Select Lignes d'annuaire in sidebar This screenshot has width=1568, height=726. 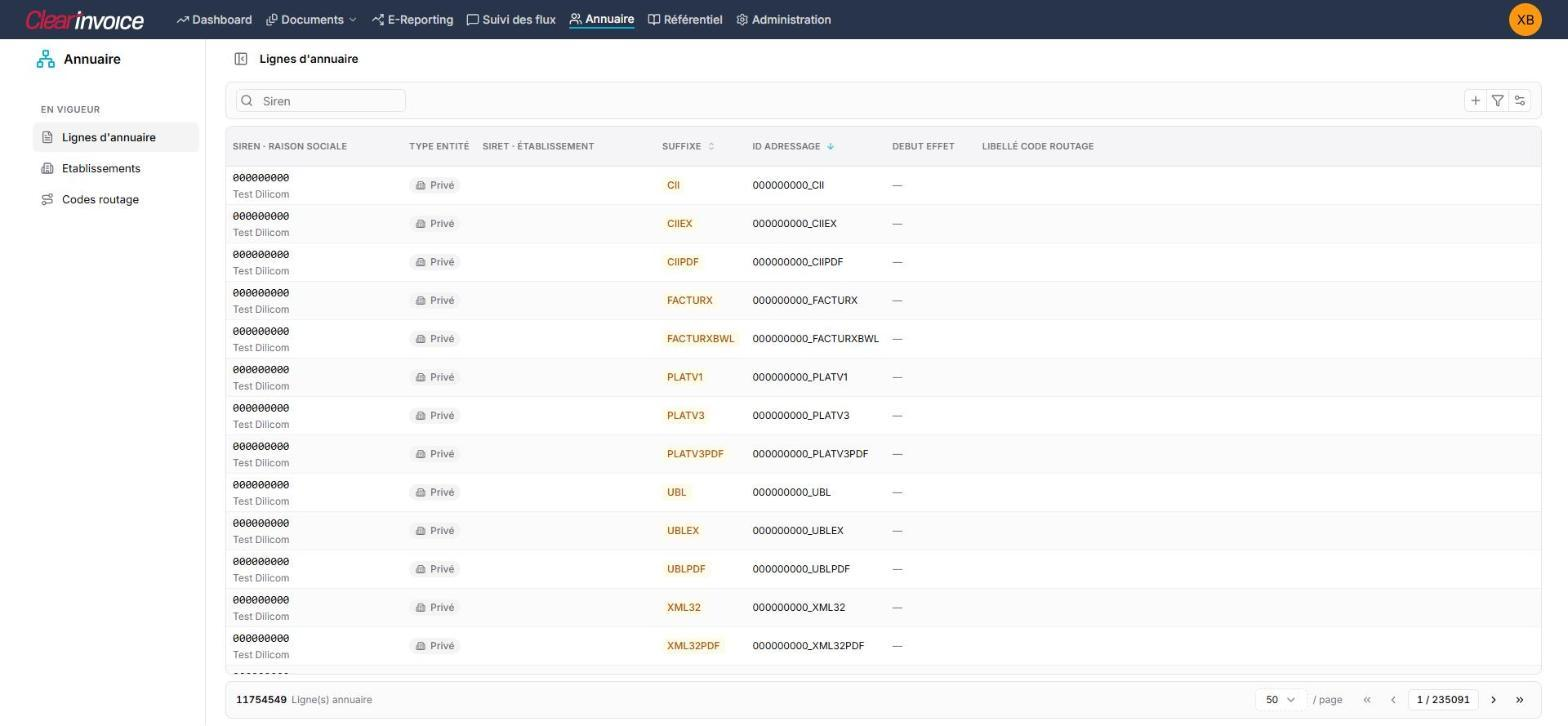[x=116, y=138]
